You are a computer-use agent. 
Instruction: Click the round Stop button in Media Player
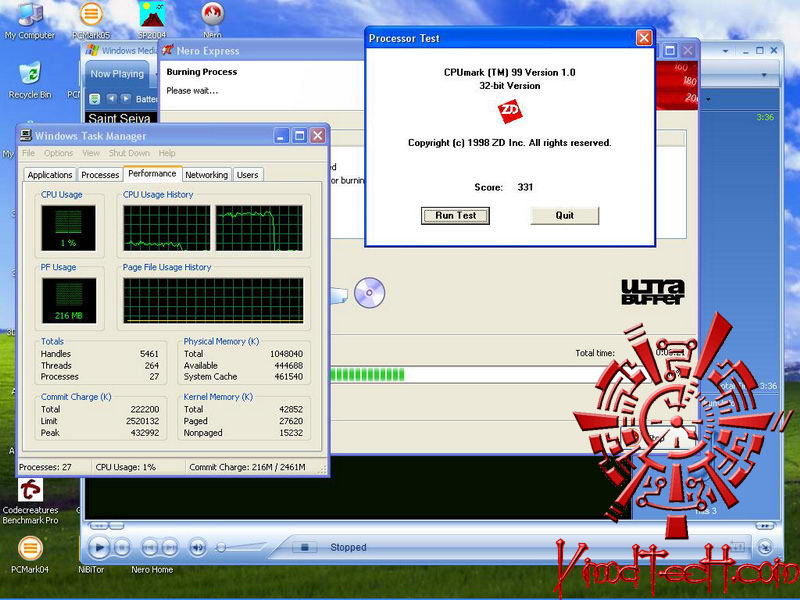pyautogui.click(x=122, y=548)
